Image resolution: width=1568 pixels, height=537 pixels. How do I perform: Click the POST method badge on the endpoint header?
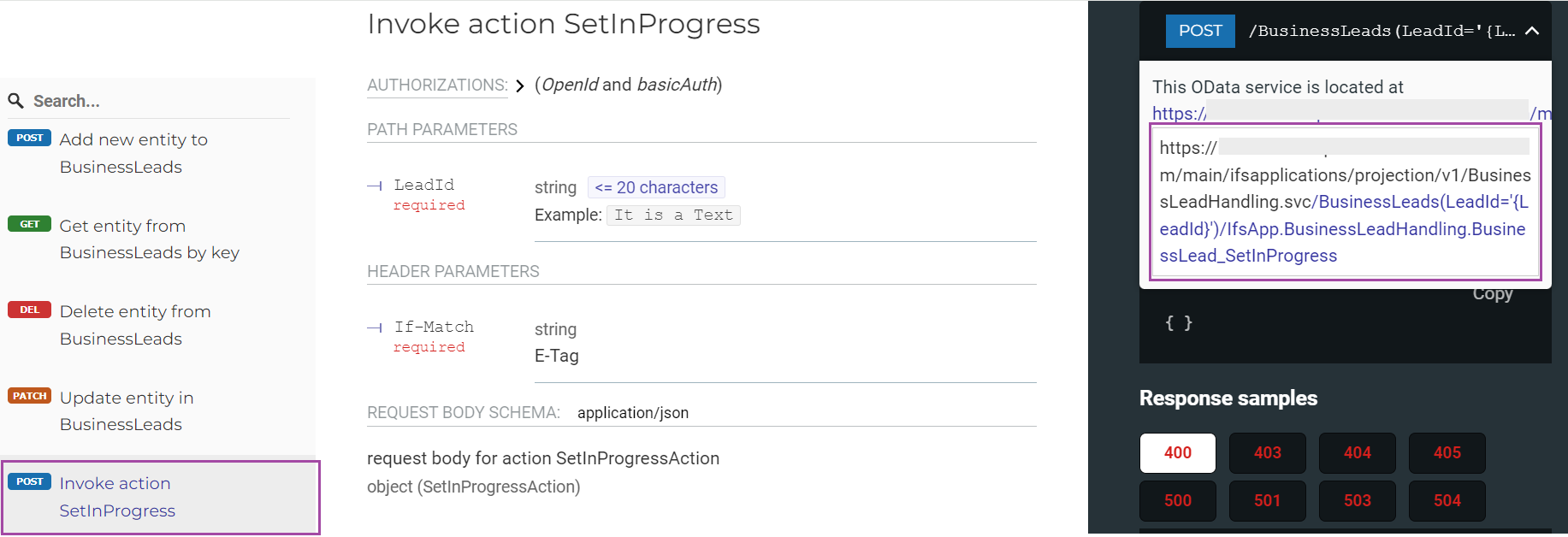tap(1200, 30)
